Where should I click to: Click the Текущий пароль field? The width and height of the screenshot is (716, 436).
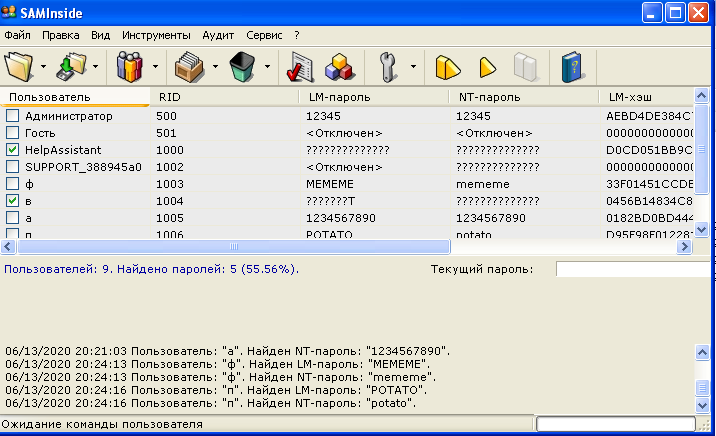(x=635, y=269)
